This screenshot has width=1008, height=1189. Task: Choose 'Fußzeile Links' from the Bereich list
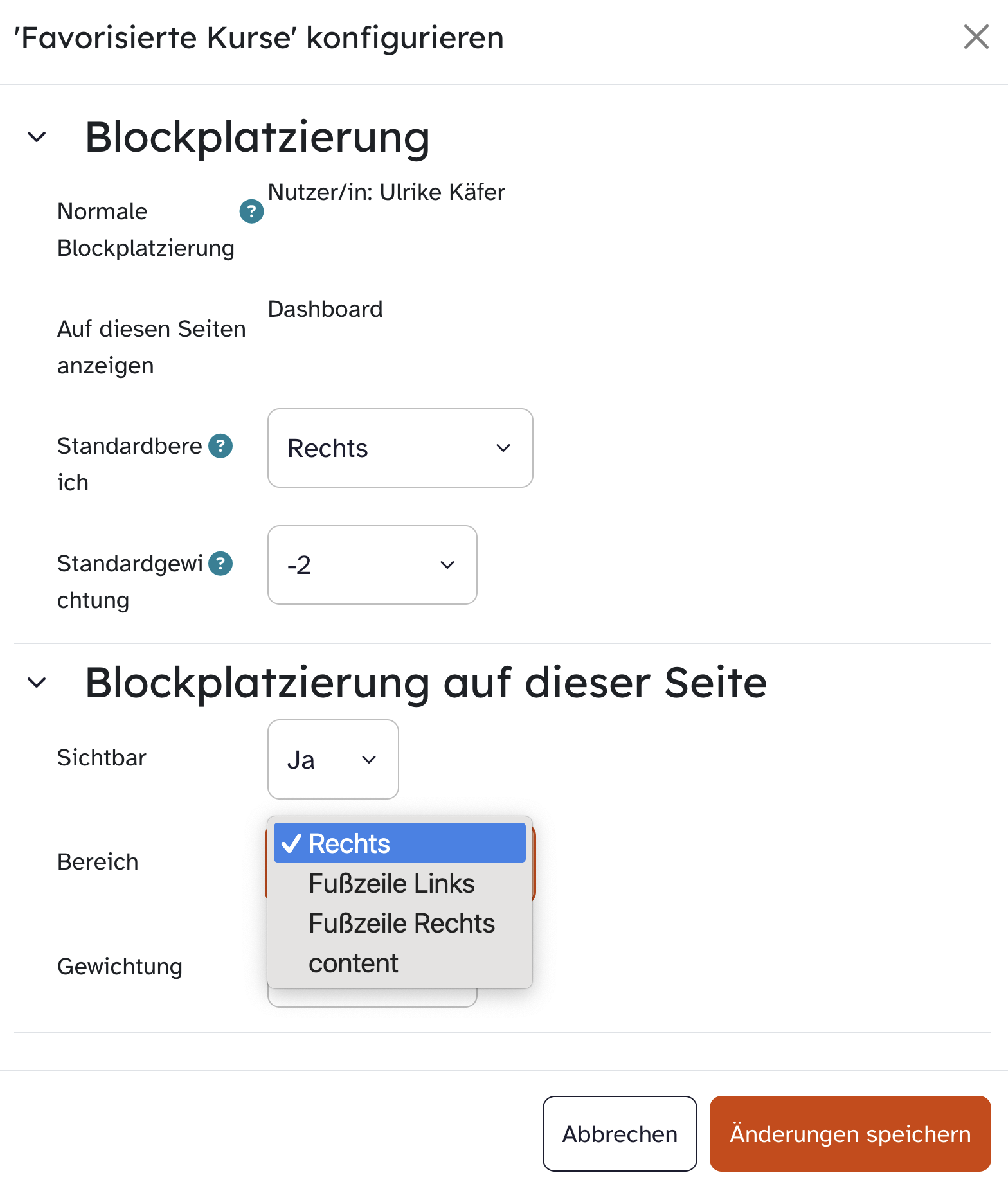392,884
